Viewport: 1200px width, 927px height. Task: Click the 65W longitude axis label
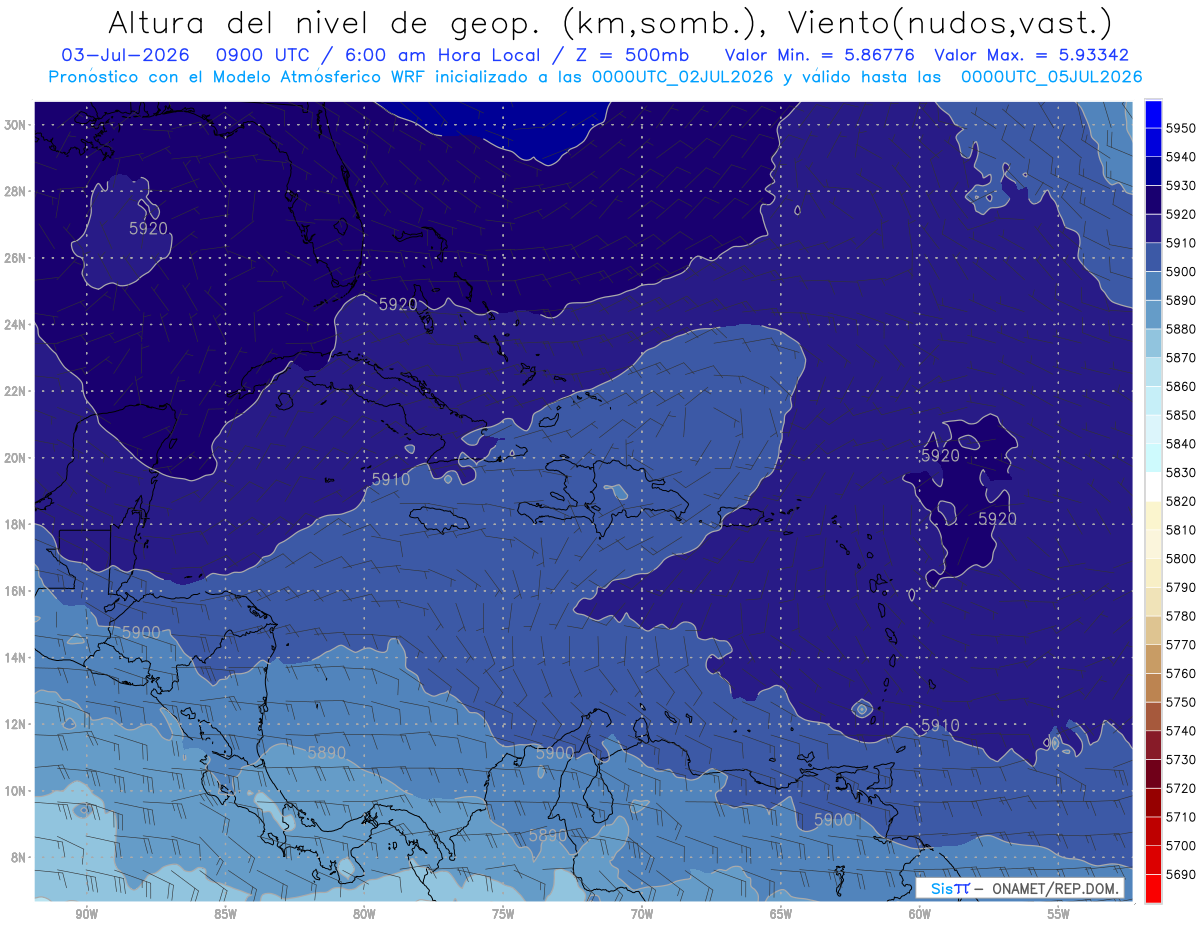pos(781,914)
